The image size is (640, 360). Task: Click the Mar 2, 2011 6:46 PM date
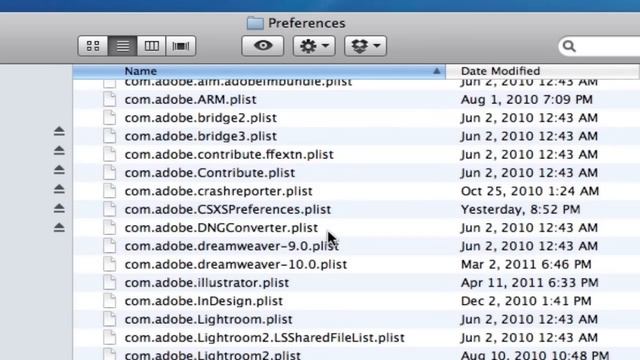pyautogui.click(x=526, y=264)
